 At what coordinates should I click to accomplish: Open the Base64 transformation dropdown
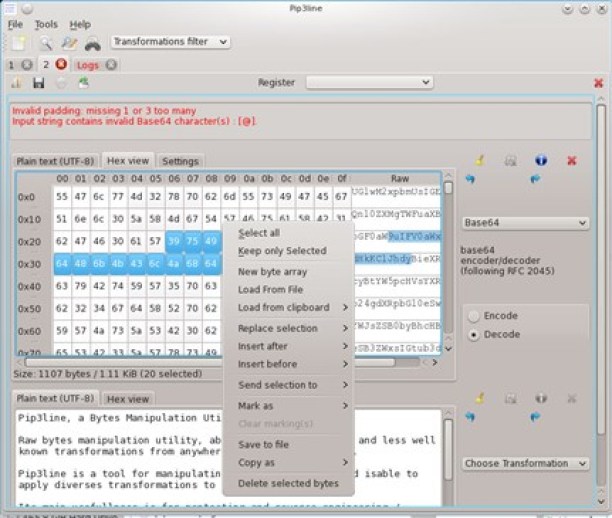pyautogui.click(x=525, y=223)
